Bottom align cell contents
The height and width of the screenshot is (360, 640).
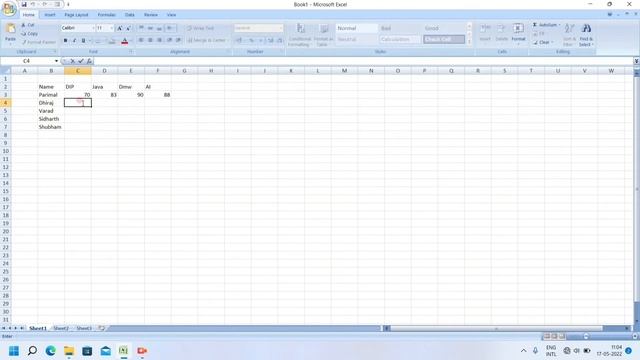coord(159,28)
